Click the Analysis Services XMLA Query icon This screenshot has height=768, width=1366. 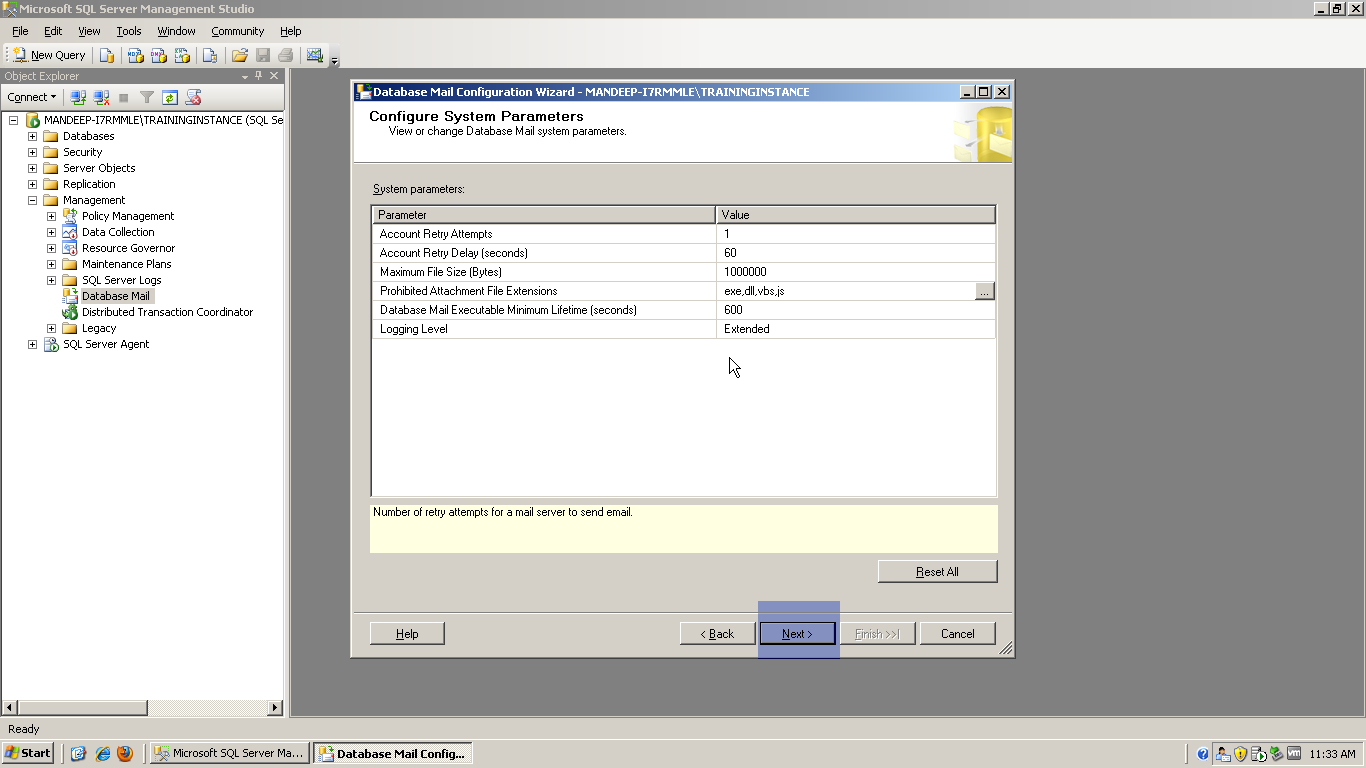click(x=182, y=55)
